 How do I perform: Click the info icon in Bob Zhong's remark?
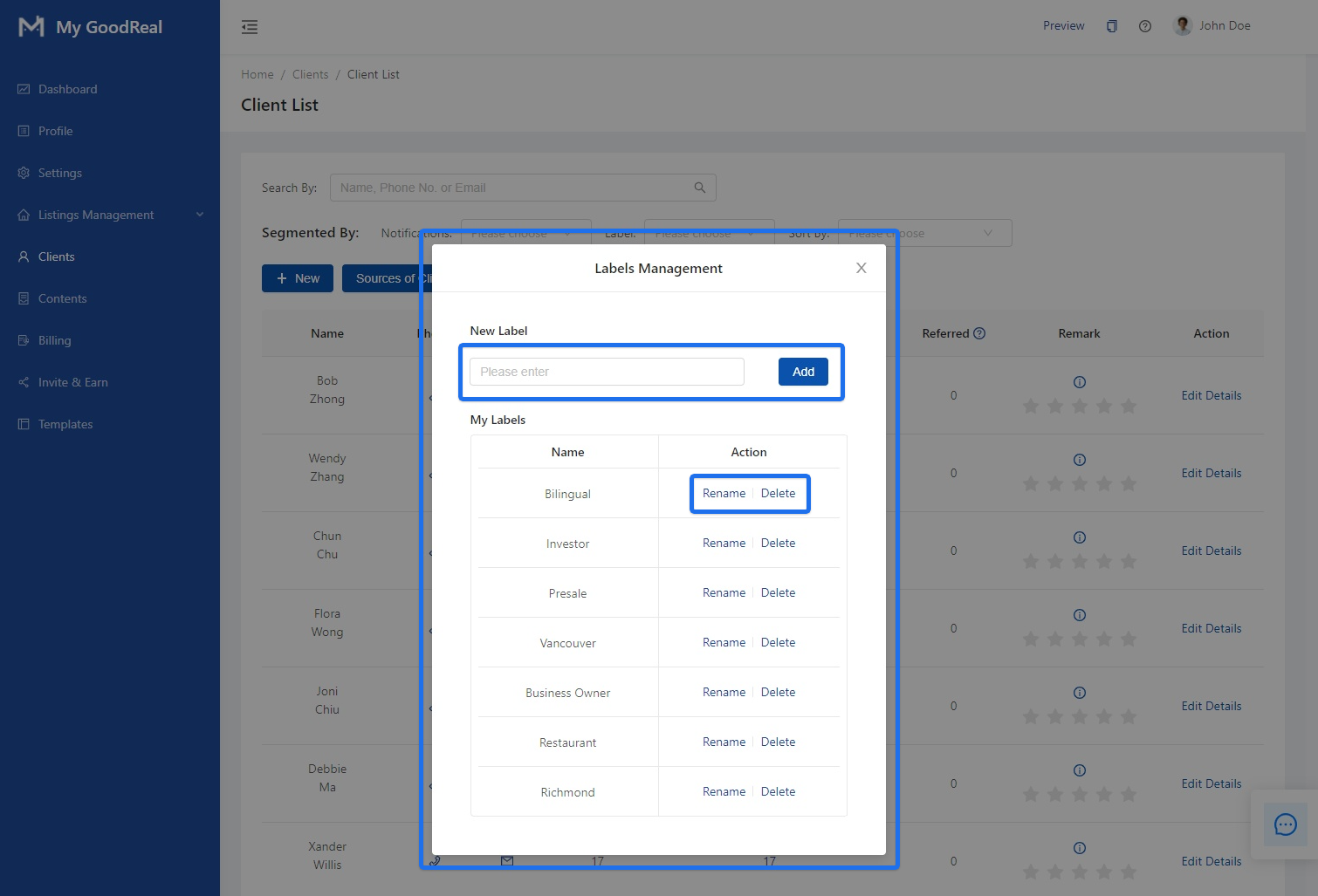tap(1079, 382)
